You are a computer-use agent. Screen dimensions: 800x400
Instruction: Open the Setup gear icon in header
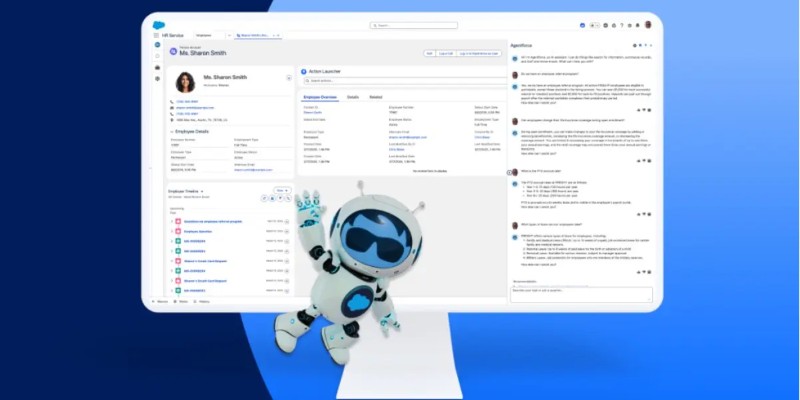point(630,25)
